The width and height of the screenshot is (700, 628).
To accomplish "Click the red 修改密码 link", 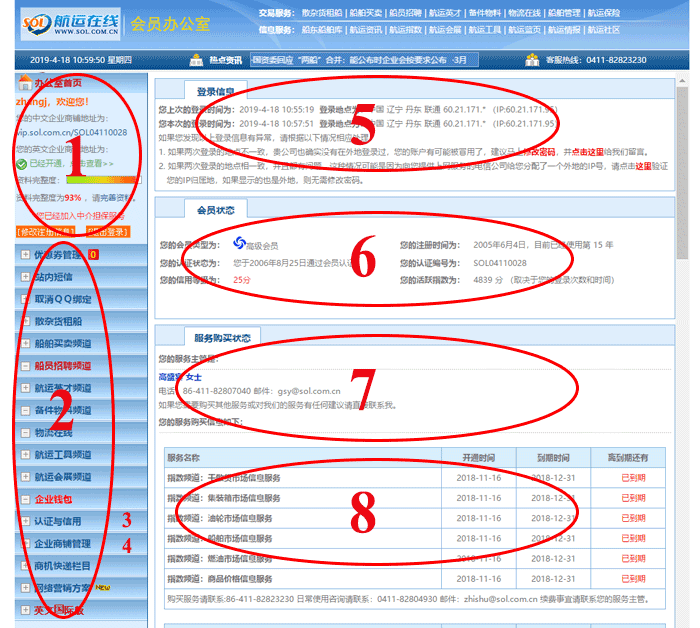I will click(539, 152).
